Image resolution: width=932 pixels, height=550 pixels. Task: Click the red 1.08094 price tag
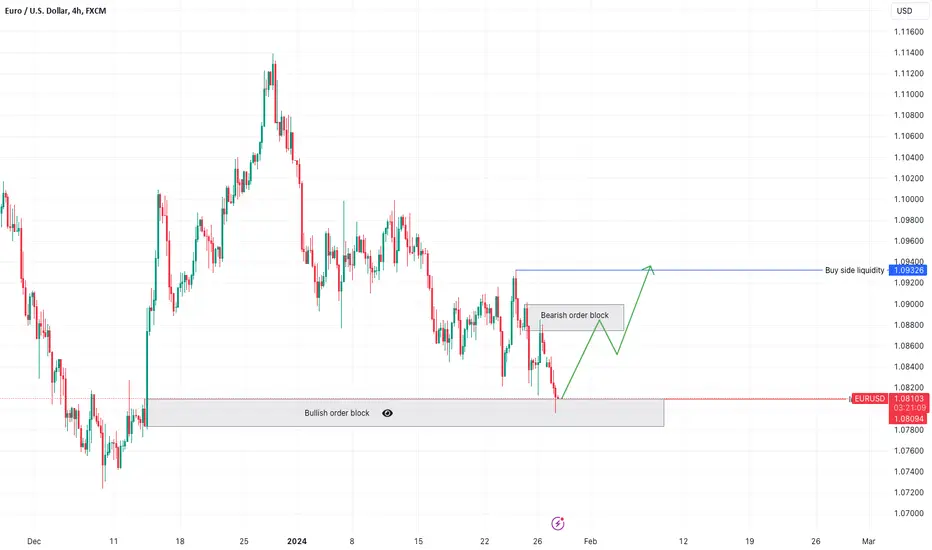click(x=908, y=419)
